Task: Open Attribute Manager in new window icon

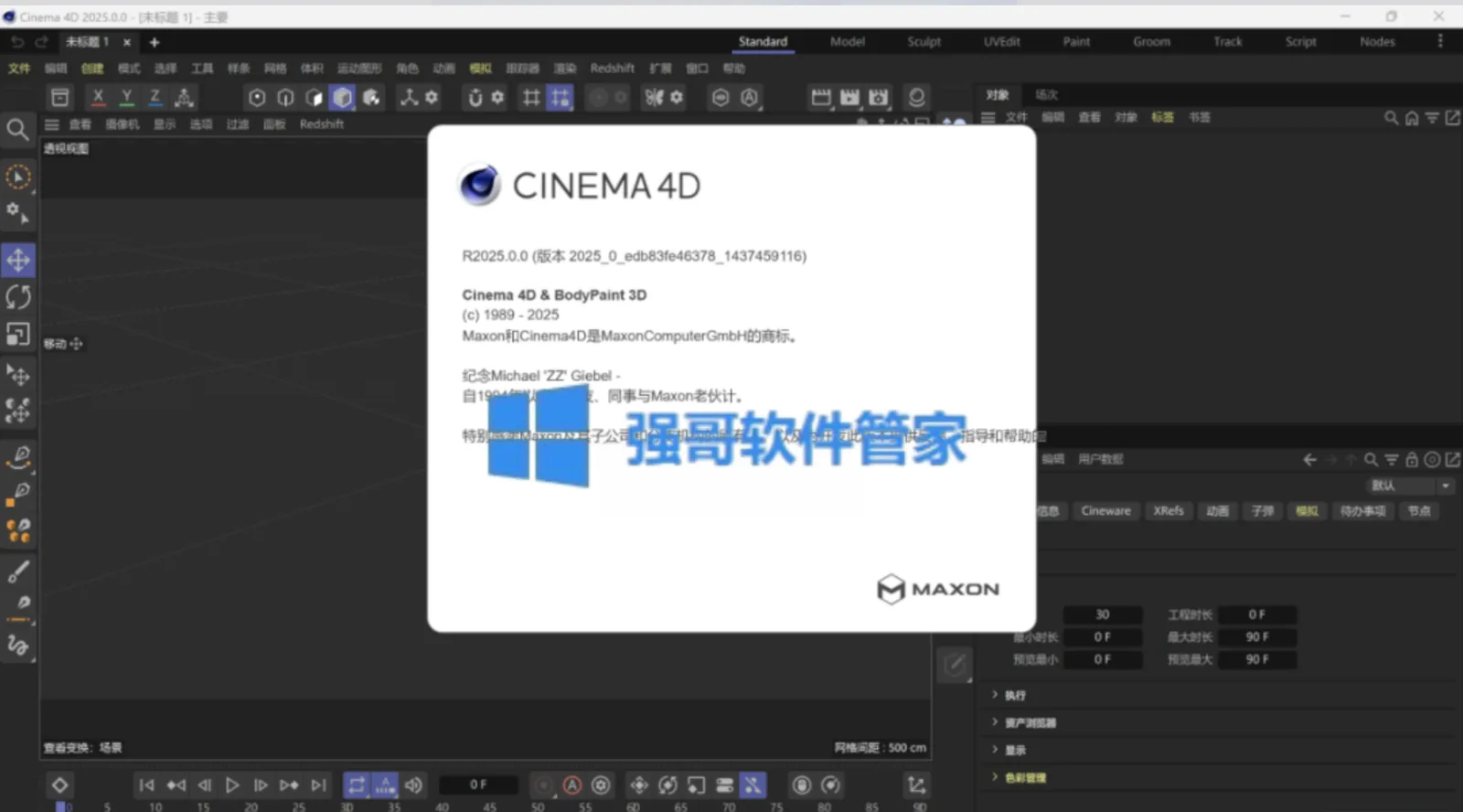Action: click(x=1452, y=460)
